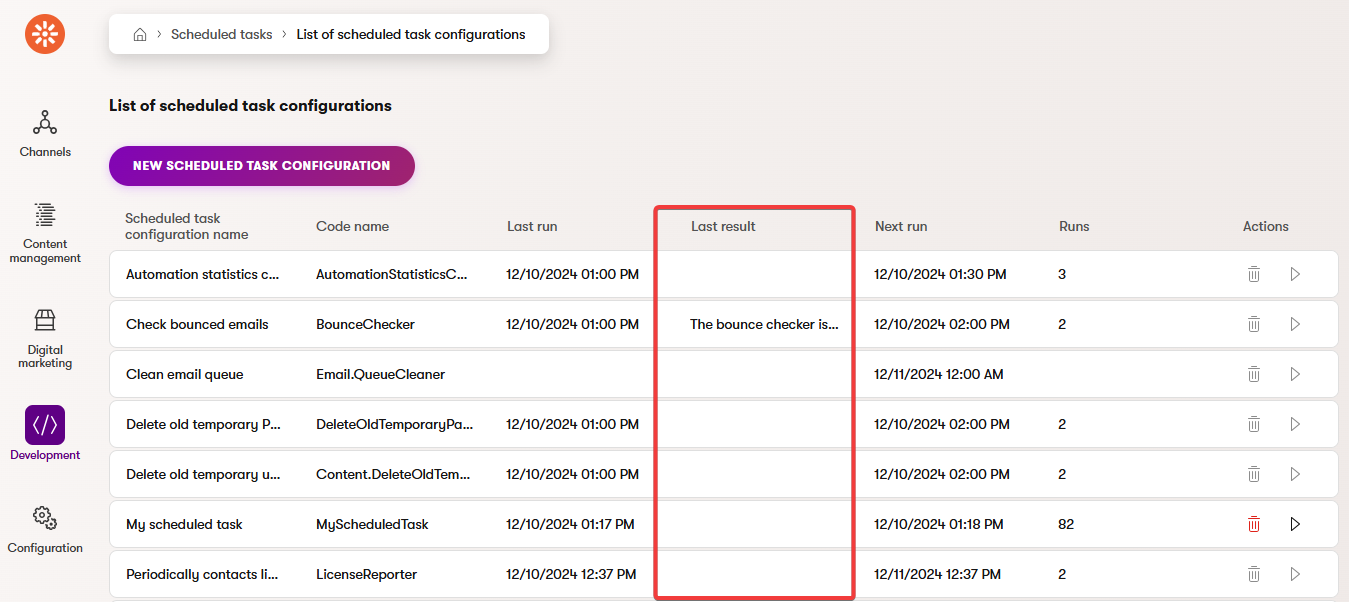Sort by Next run column header

coord(900,227)
